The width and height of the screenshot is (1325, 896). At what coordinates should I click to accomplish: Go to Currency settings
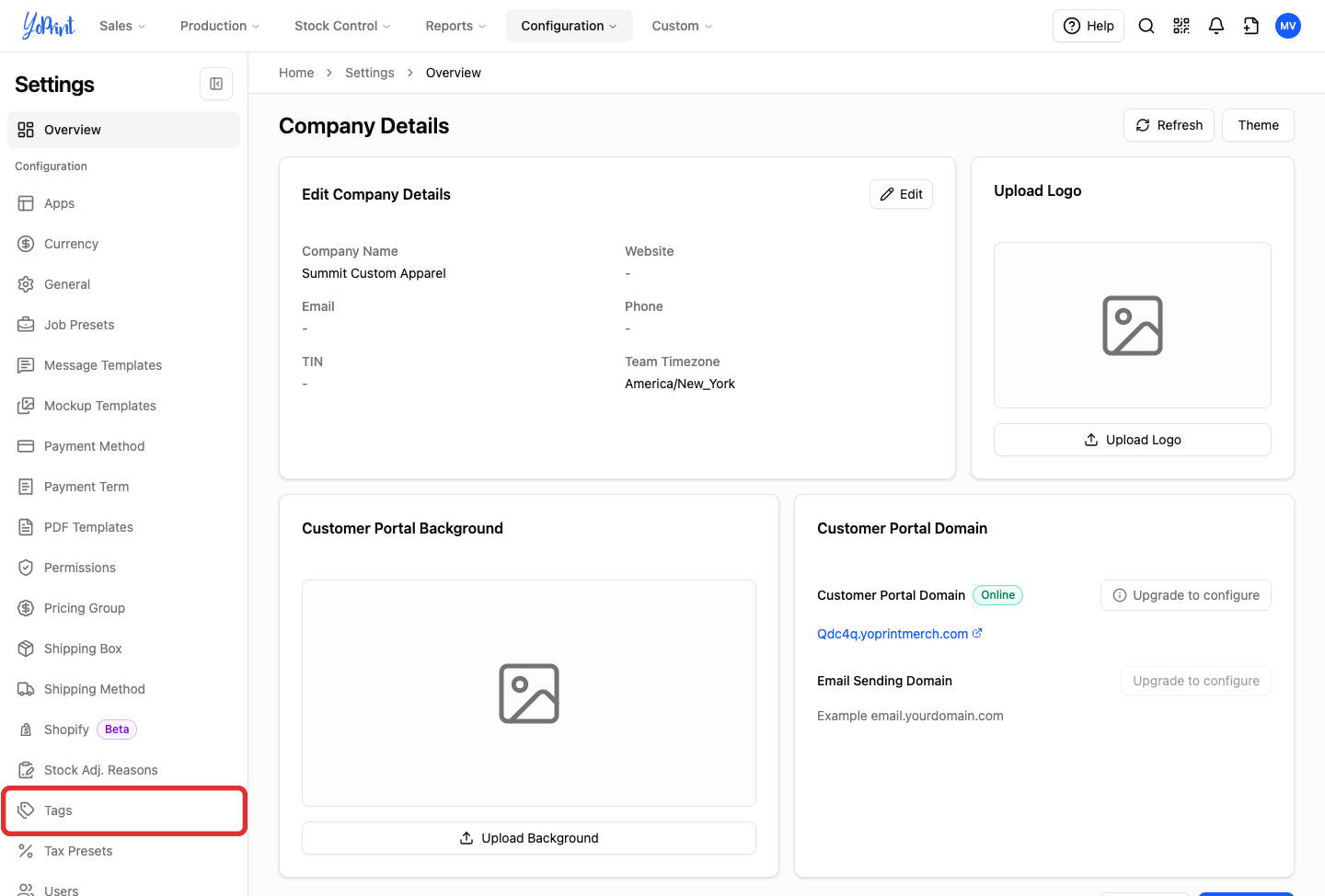coord(123,244)
